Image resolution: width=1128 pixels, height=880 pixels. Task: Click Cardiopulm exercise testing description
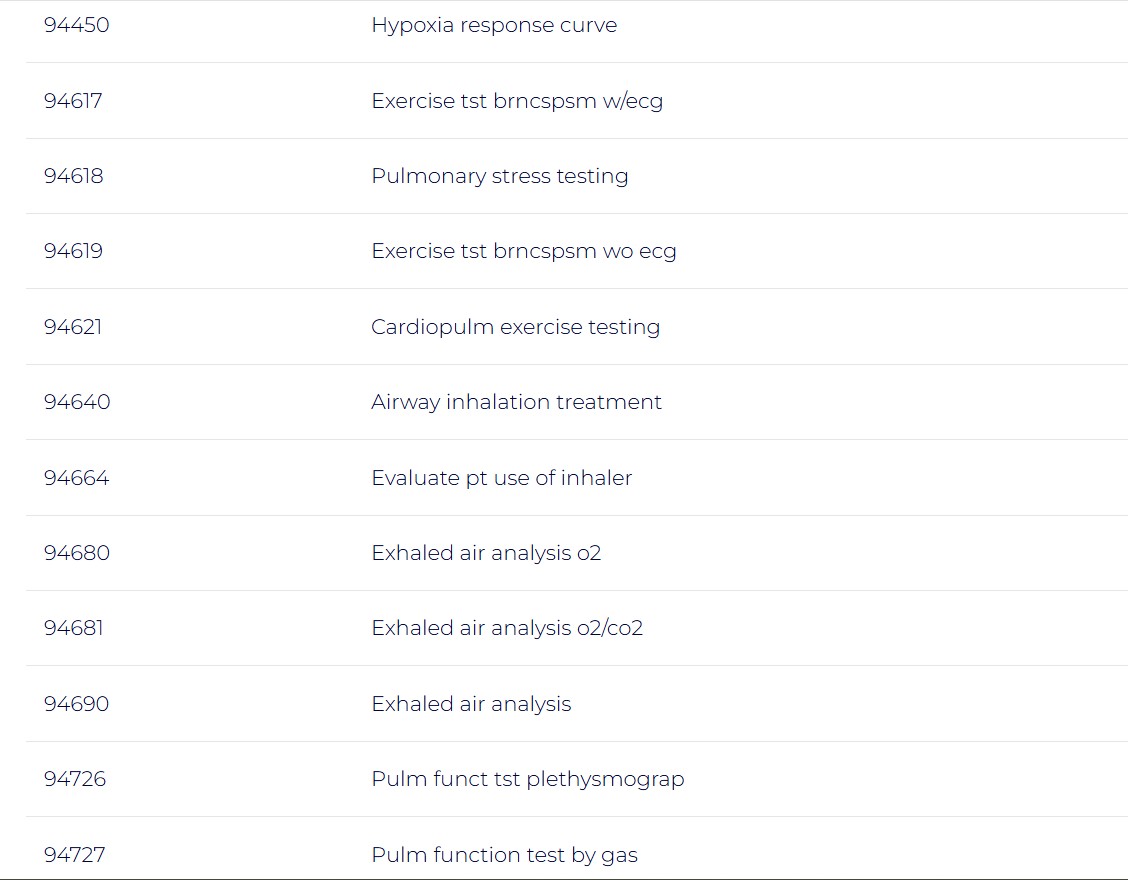[516, 327]
